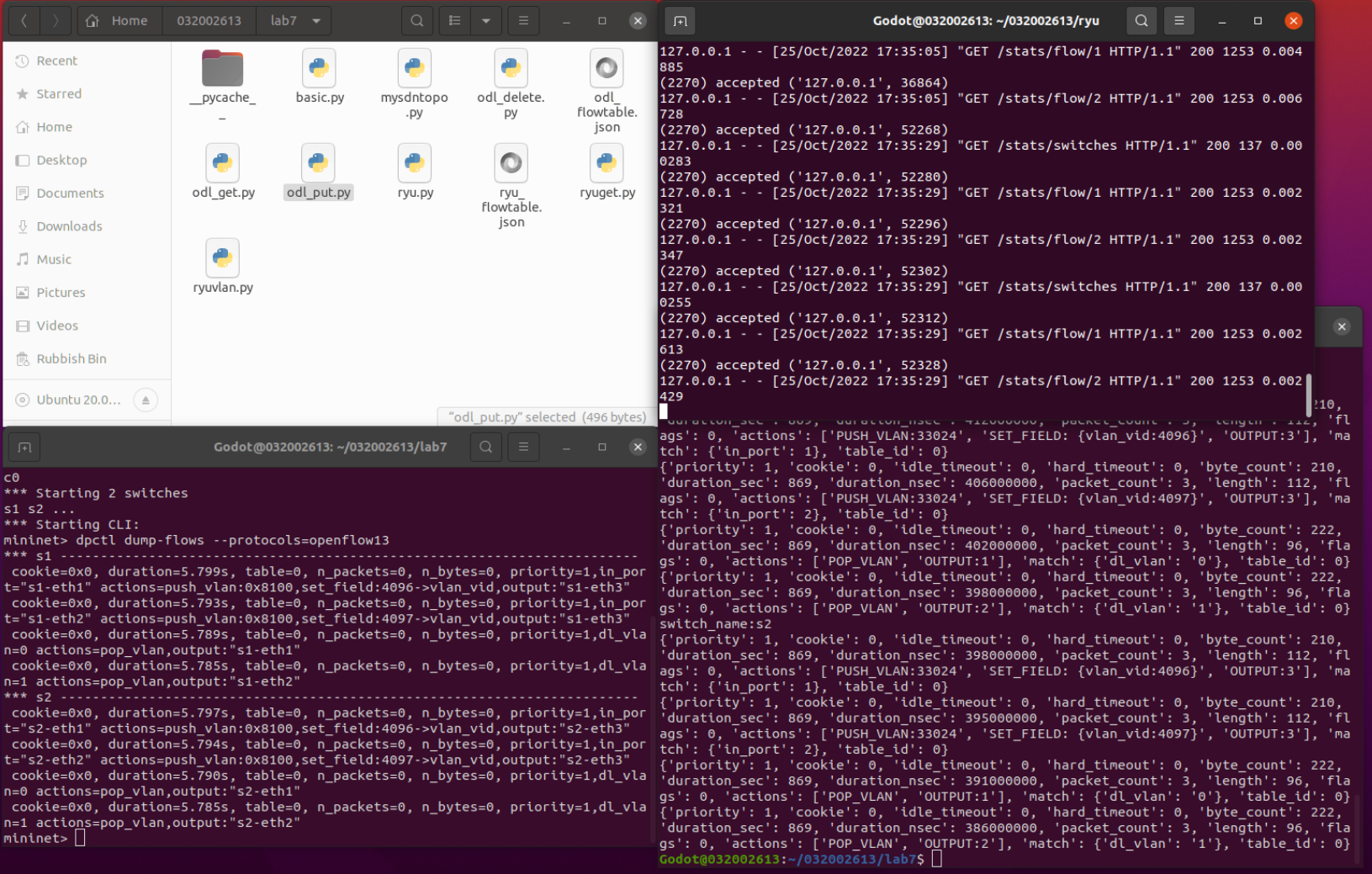Go to Home in the path bar
1372x874 pixels.
[x=119, y=21]
